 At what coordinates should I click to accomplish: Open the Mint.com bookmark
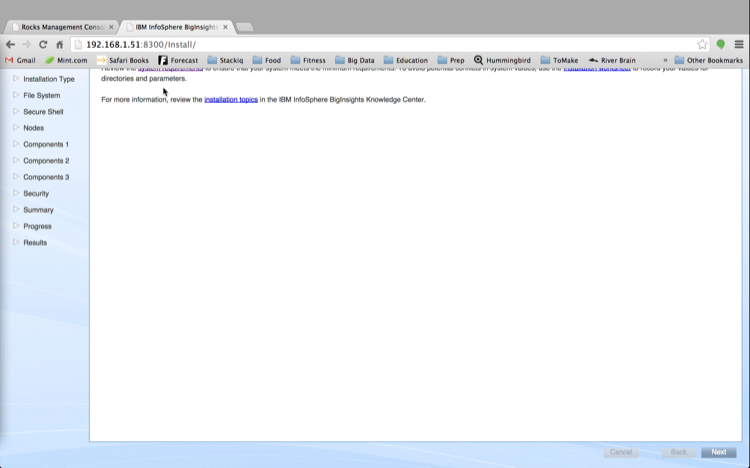(x=66, y=60)
